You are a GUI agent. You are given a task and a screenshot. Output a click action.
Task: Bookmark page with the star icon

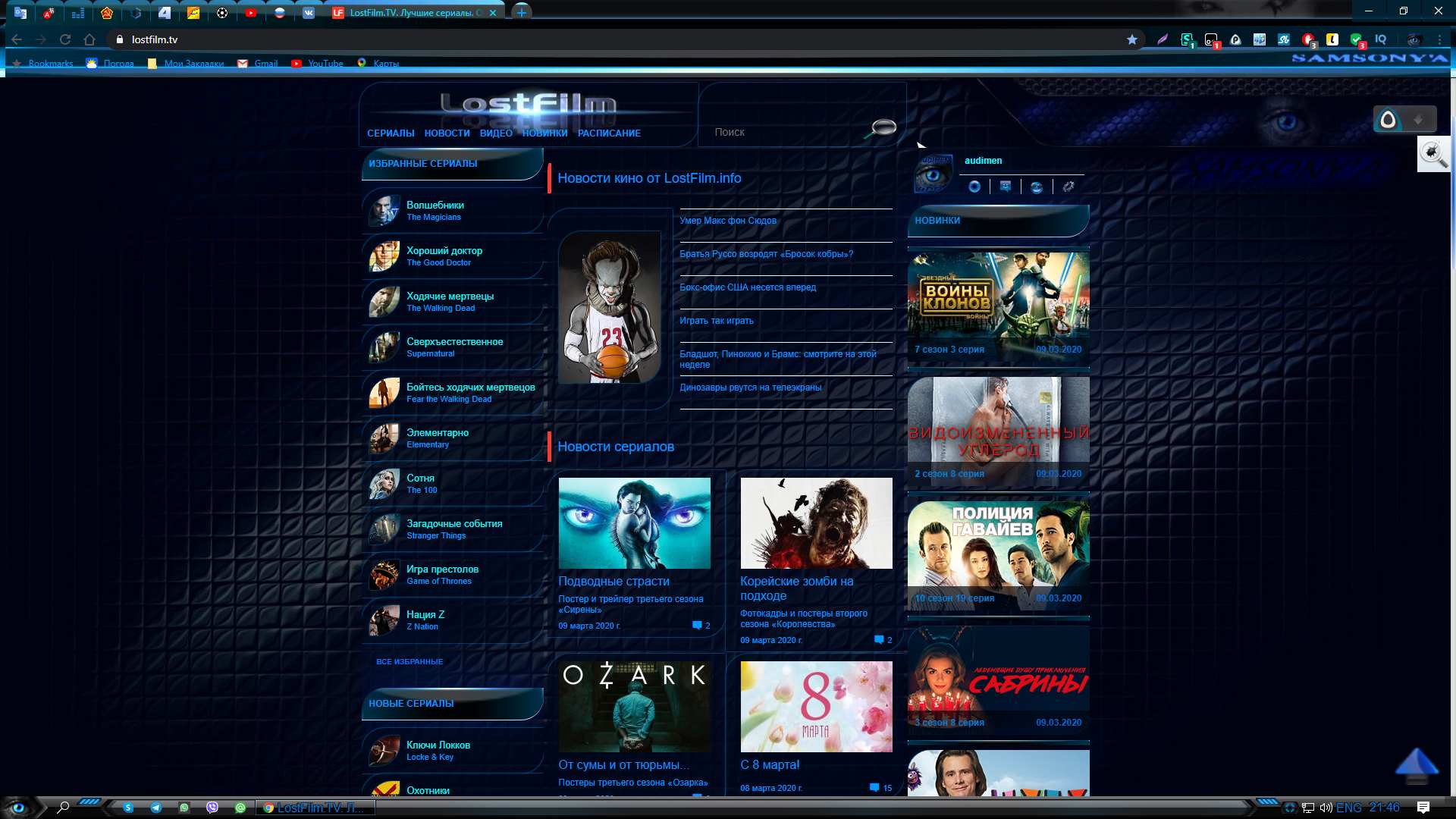(x=1132, y=39)
